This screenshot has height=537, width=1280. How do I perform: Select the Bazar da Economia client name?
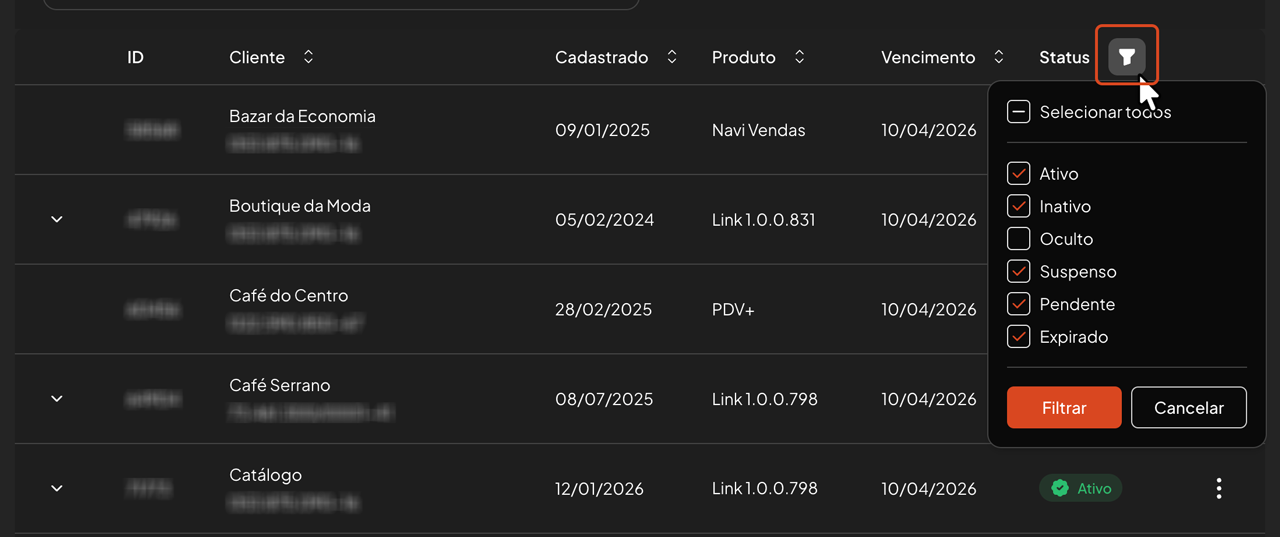(302, 116)
